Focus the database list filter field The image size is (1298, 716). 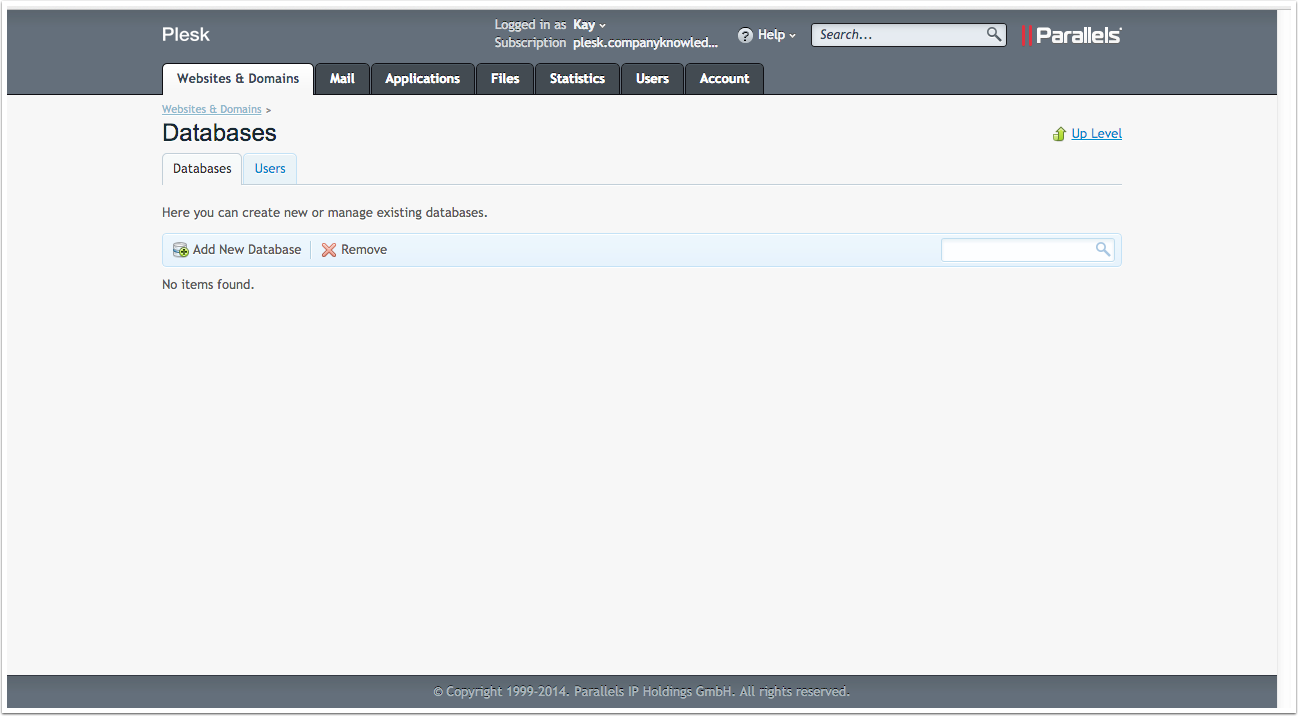point(1027,250)
